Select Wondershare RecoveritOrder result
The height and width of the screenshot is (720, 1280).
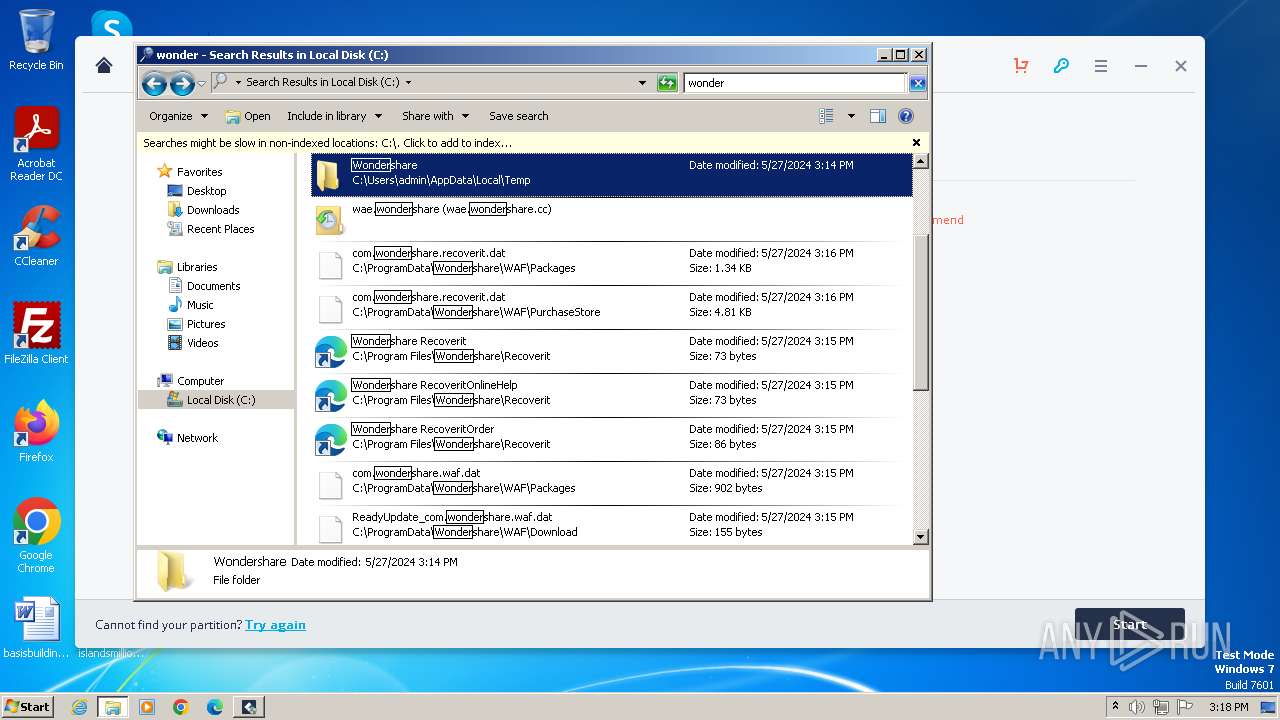pos(612,439)
